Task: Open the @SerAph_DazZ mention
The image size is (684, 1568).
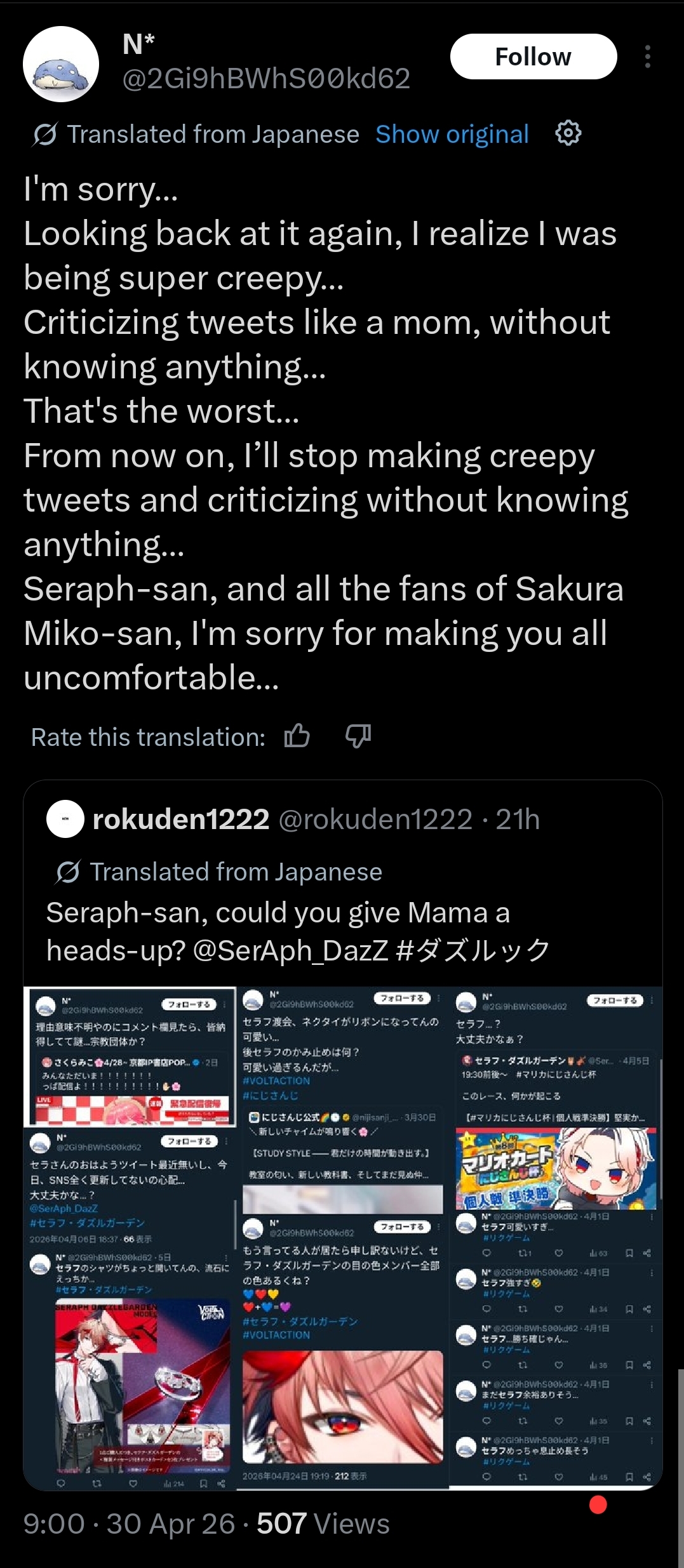Action: (x=290, y=950)
